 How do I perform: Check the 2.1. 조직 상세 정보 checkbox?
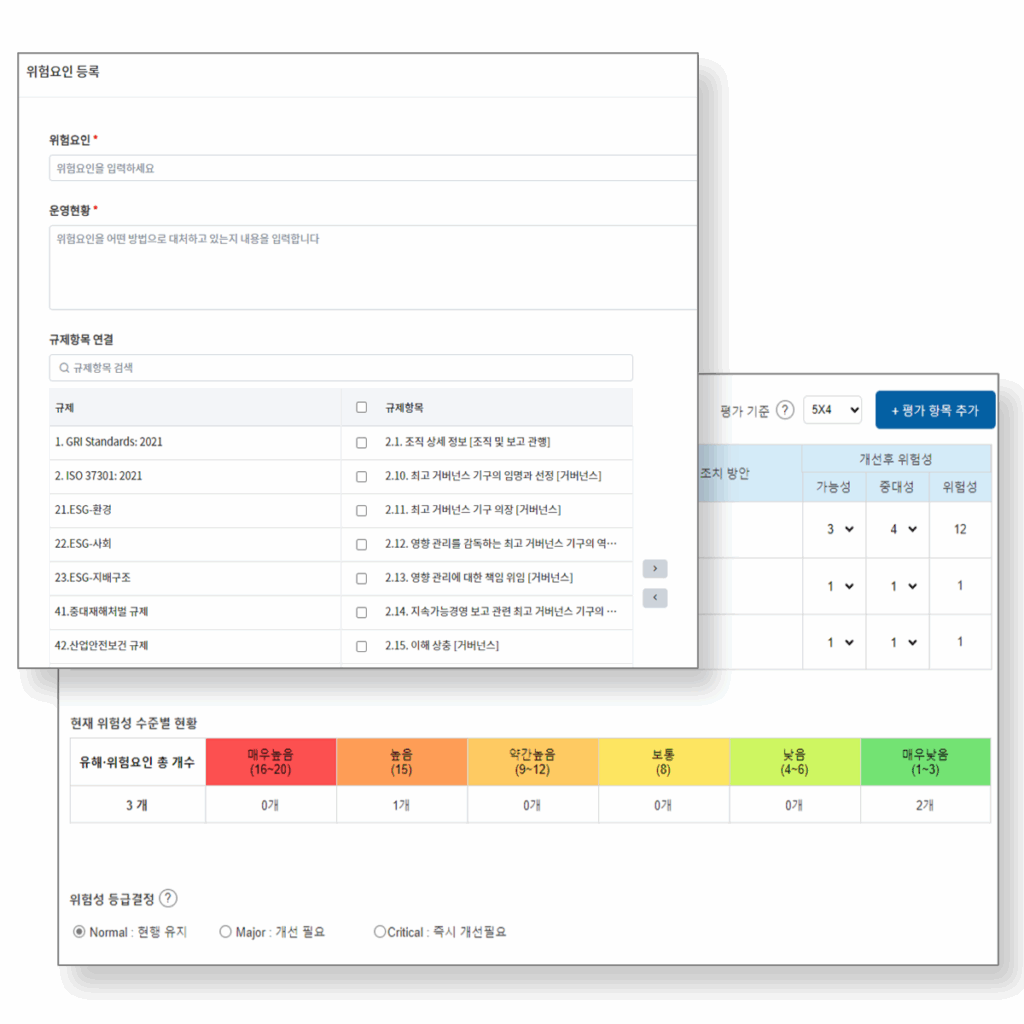(361, 442)
